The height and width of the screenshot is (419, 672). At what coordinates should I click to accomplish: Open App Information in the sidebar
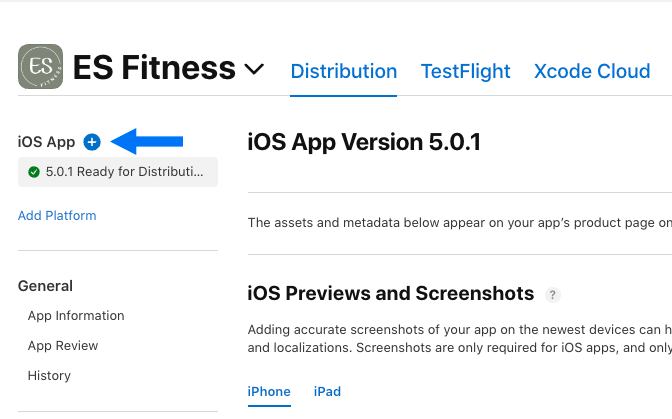[x=76, y=316]
